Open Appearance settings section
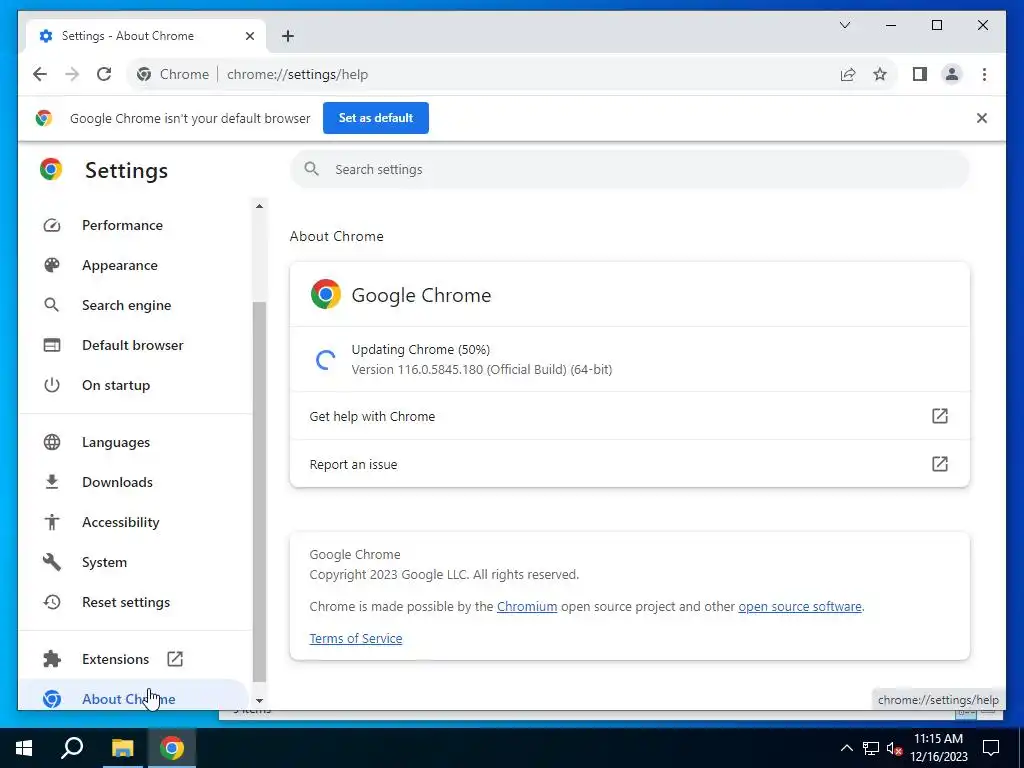Viewport: 1024px width, 768px height. tap(135, 265)
